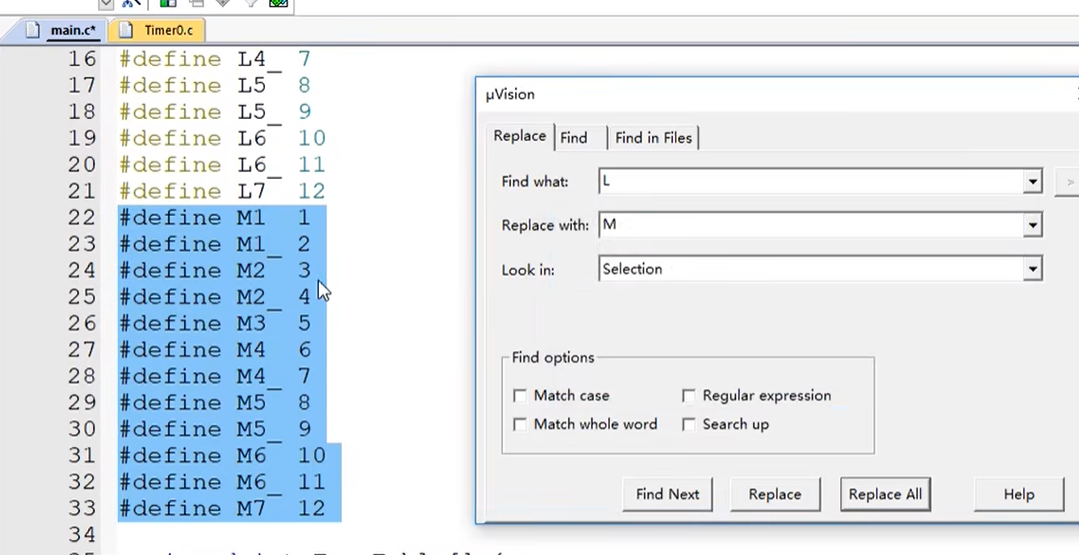Click line number 22 in the gutter
The height and width of the screenshot is (555, 1079).
[82, 218]
